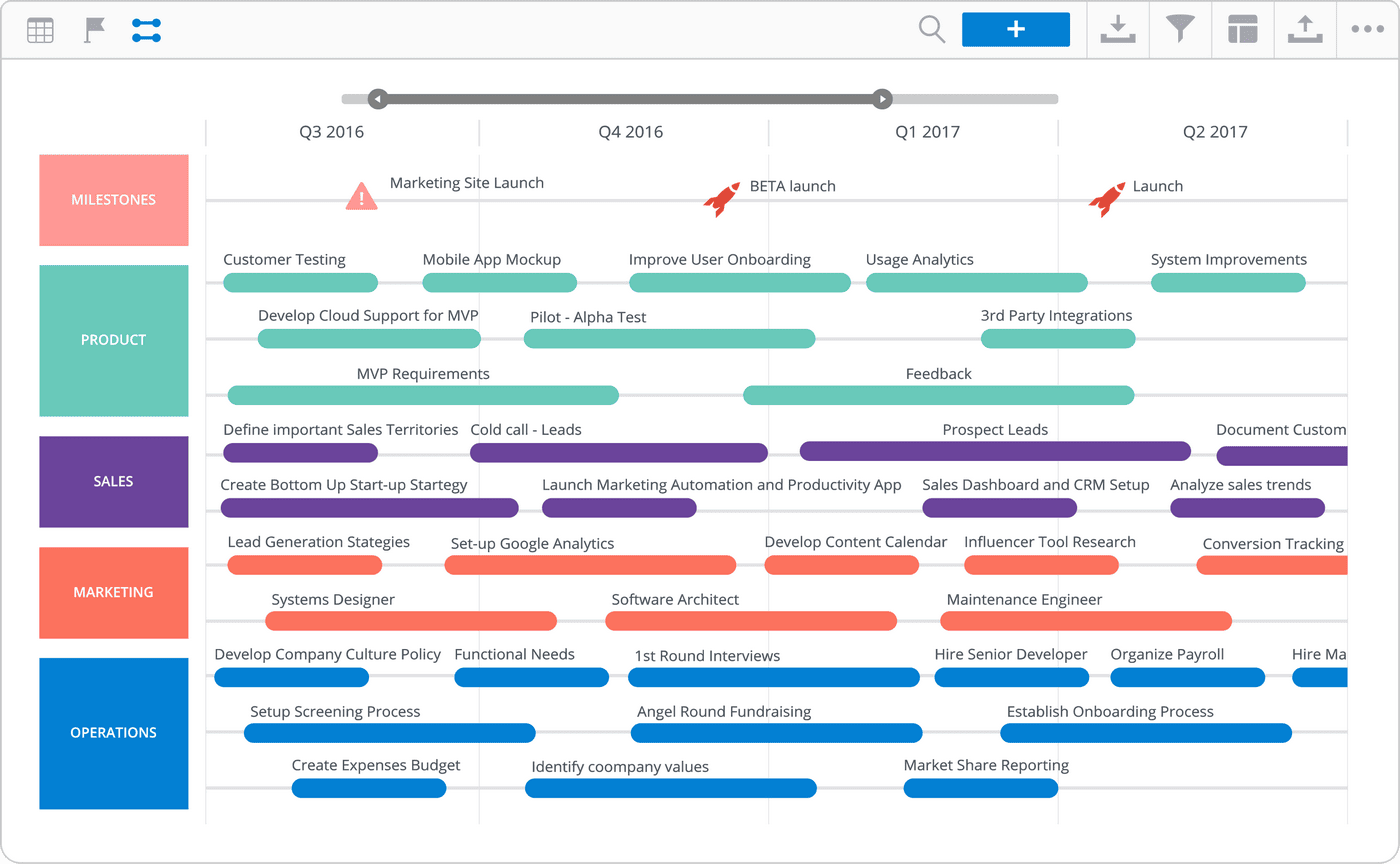Select the MARKETING lane header

point(114,592)
